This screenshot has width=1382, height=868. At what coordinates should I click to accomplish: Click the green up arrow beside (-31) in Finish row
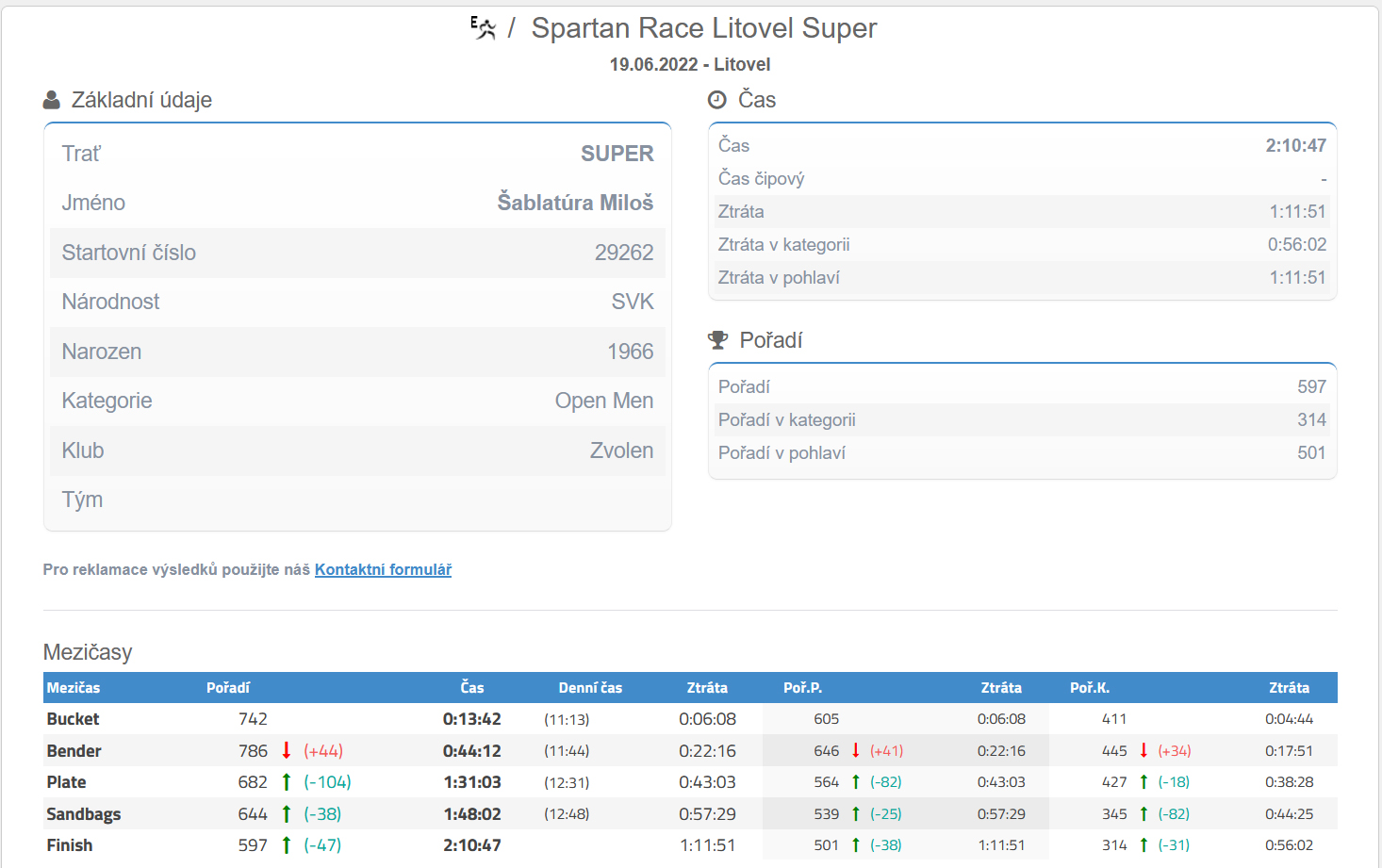[1143, 844]
